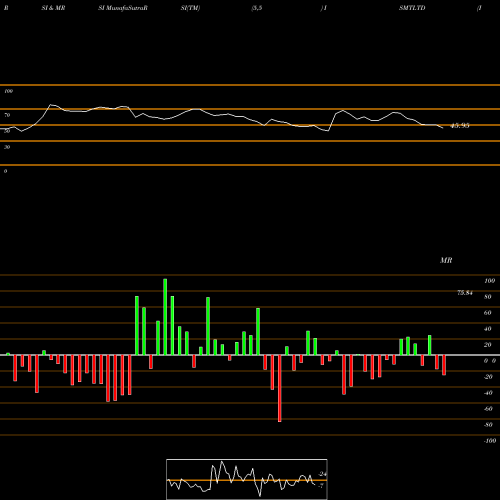Click the MR axis label -40

tap(488, 393)
